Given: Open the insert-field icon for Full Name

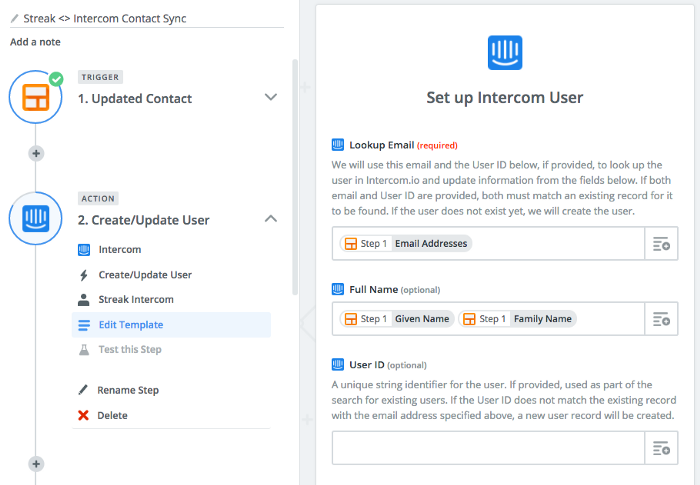Looking at the screenshot, I should click(x=661, y=319).
